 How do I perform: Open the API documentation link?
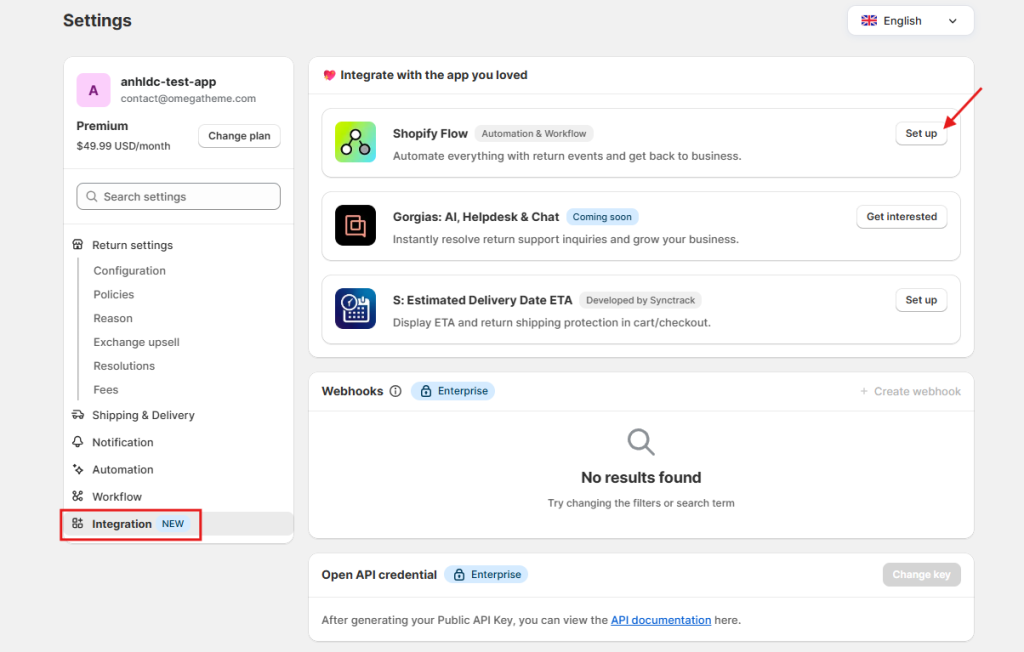point(660,619)
